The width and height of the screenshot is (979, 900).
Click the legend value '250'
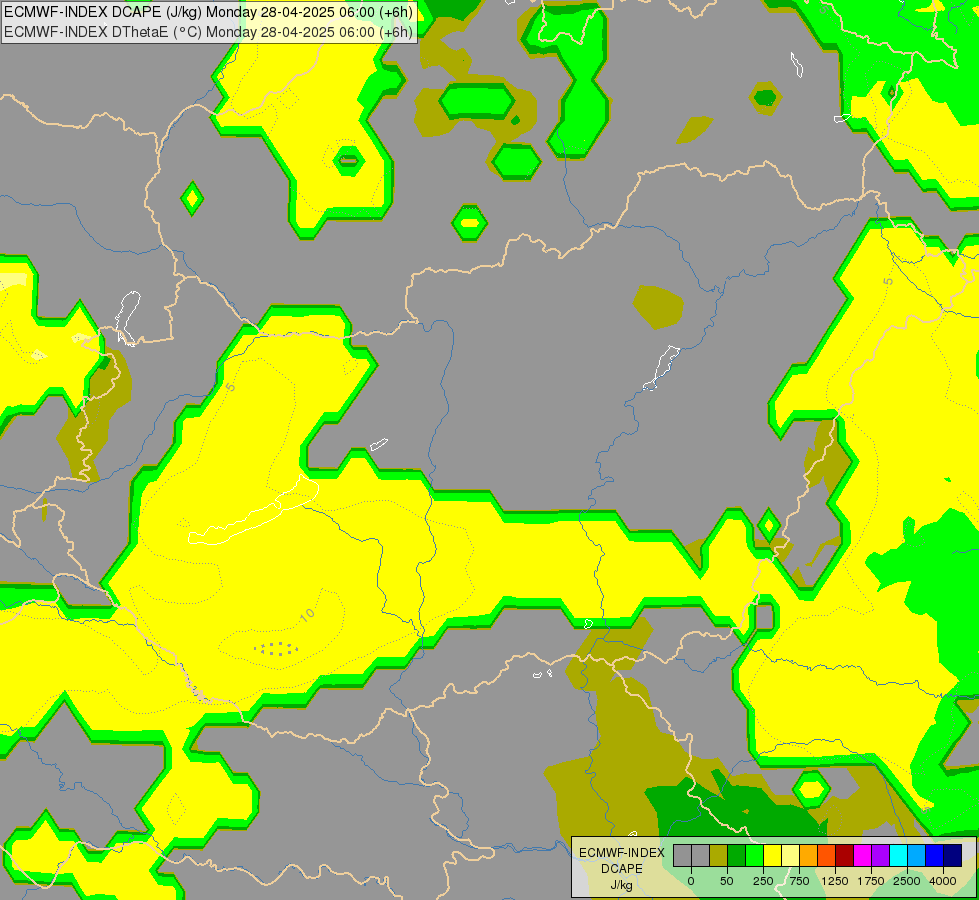point(763,881)
